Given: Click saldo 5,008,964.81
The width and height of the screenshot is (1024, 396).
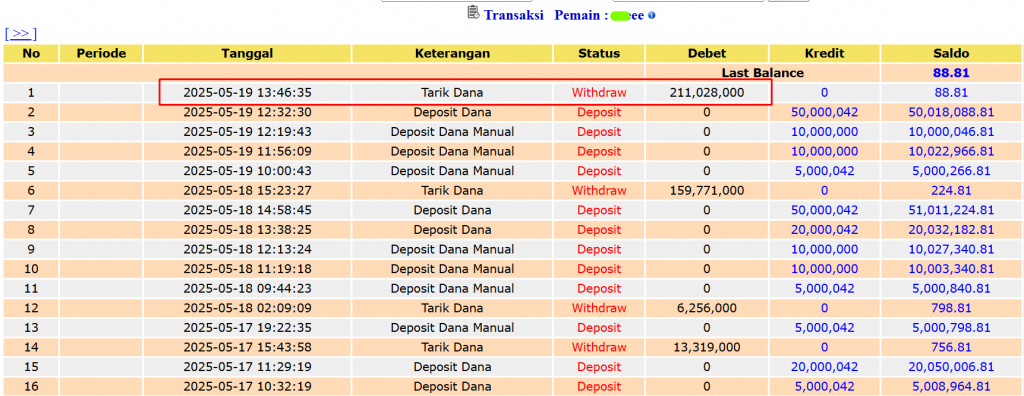Looking at the screenshot, I should [951, 387].
